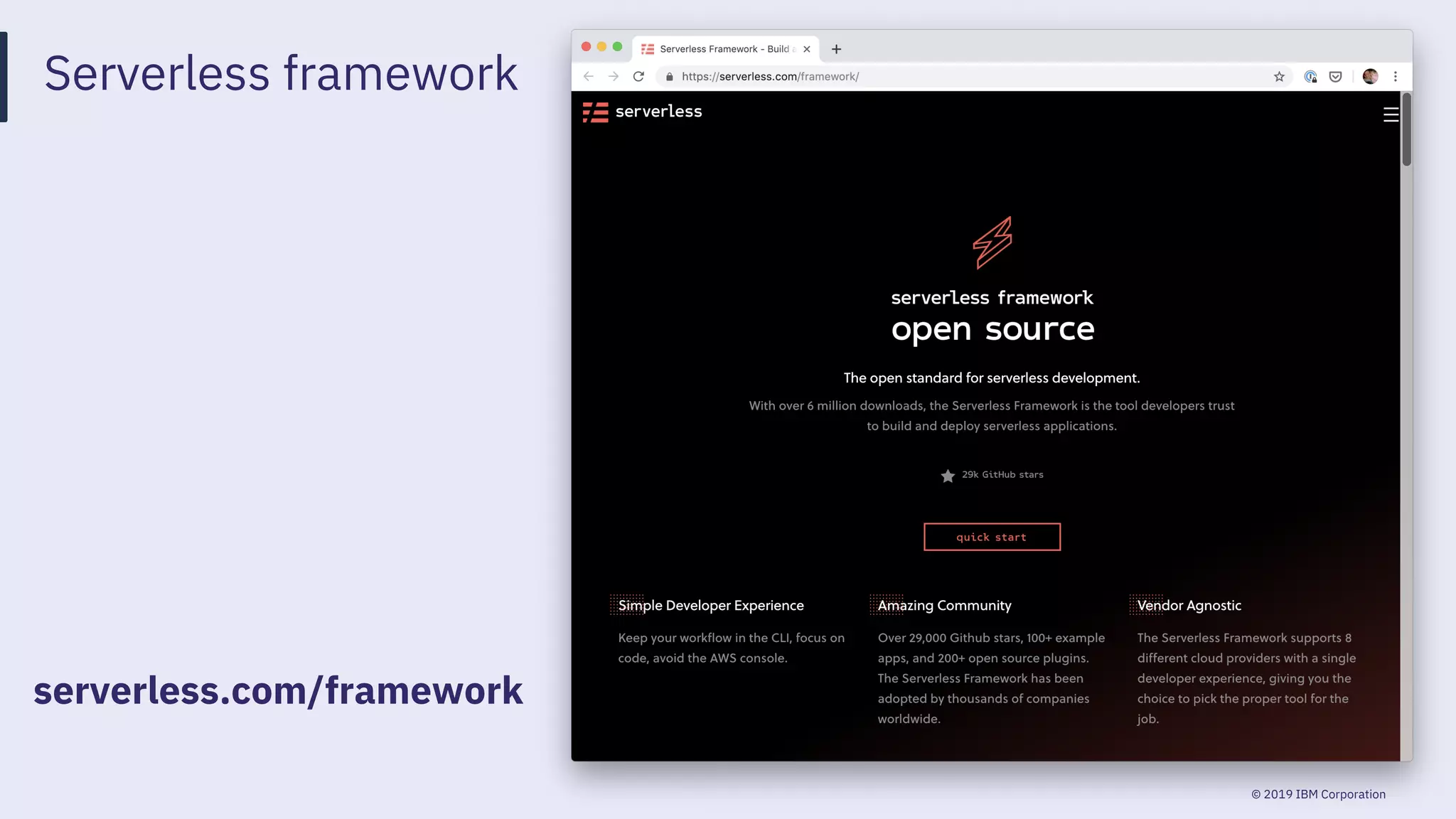
Task: Click the GitHub stars star icon
Action: point(948,476)
